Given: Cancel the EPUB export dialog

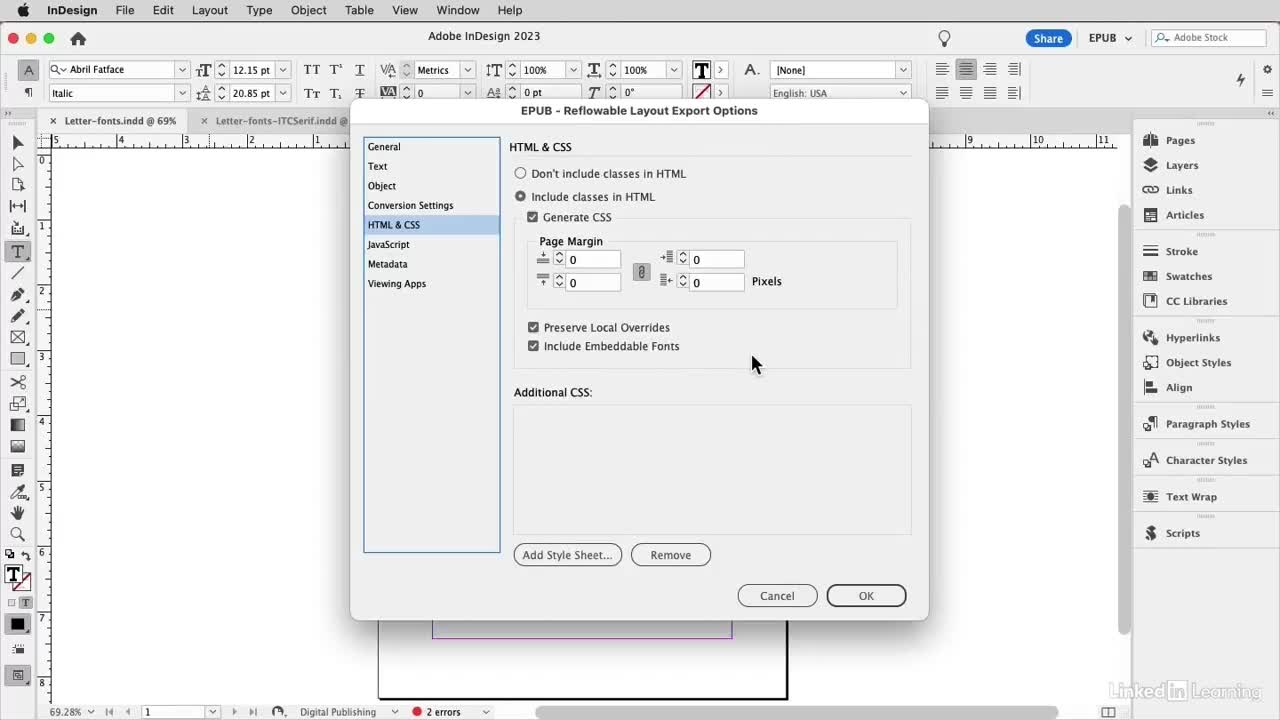Looking at the screenshot, I should [777, 596].
